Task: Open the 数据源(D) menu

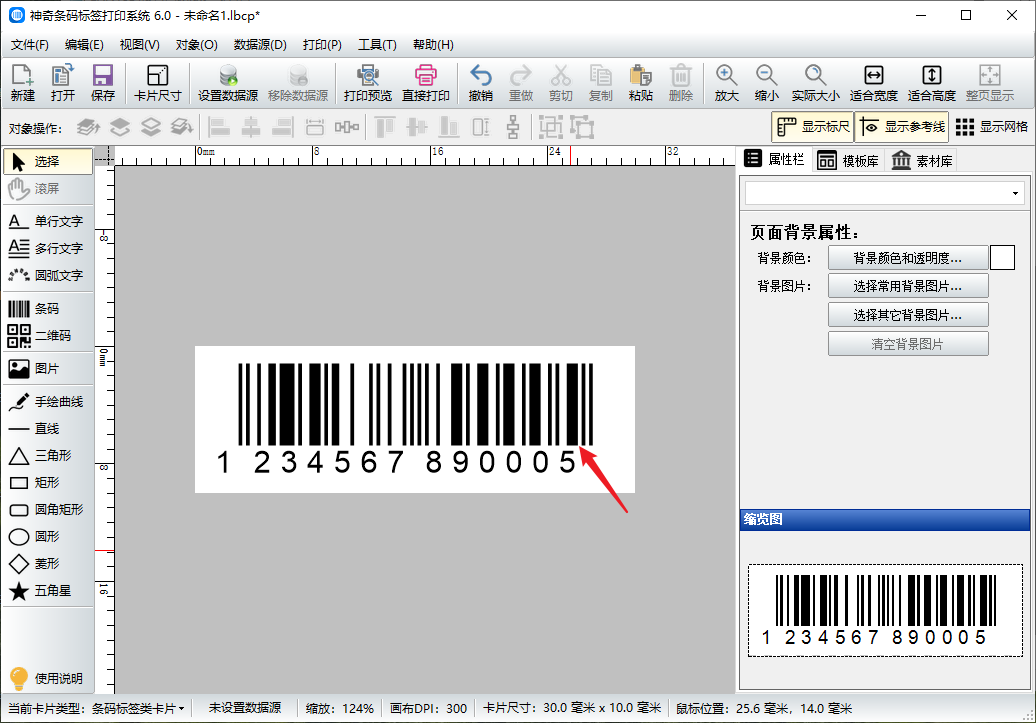Action: point(260,45)
